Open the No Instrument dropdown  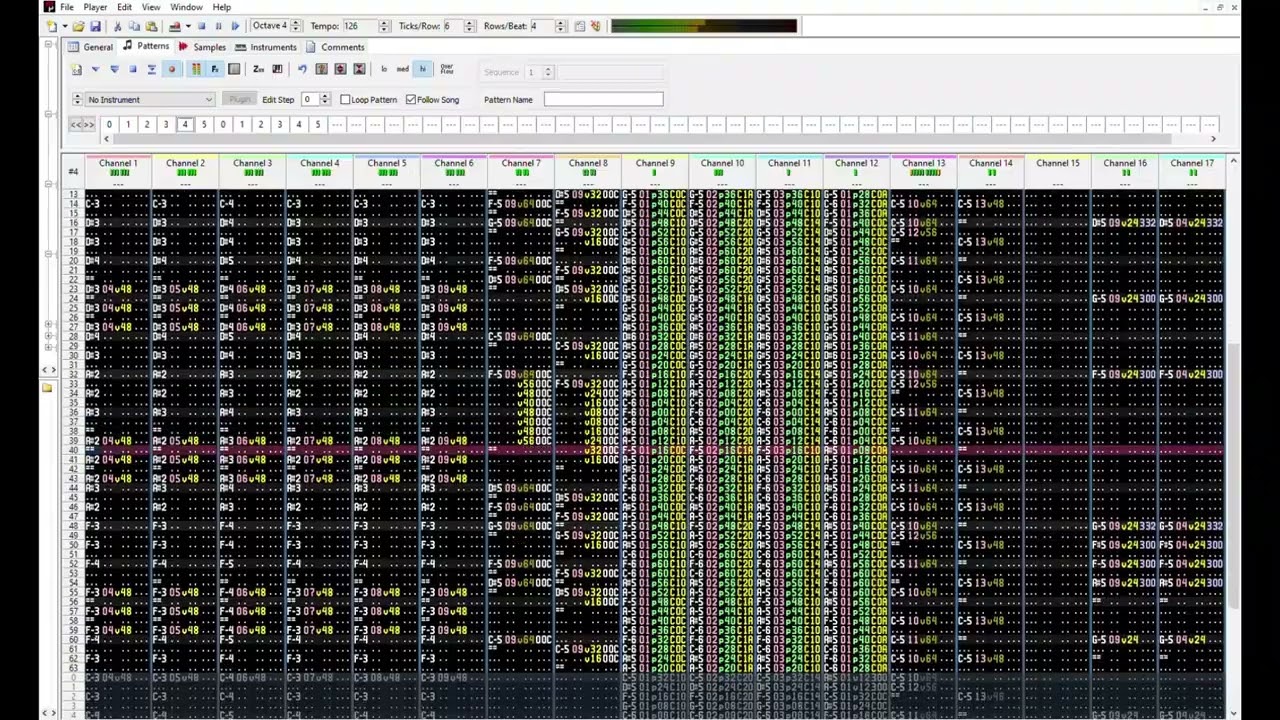click(x=150, y=100)
